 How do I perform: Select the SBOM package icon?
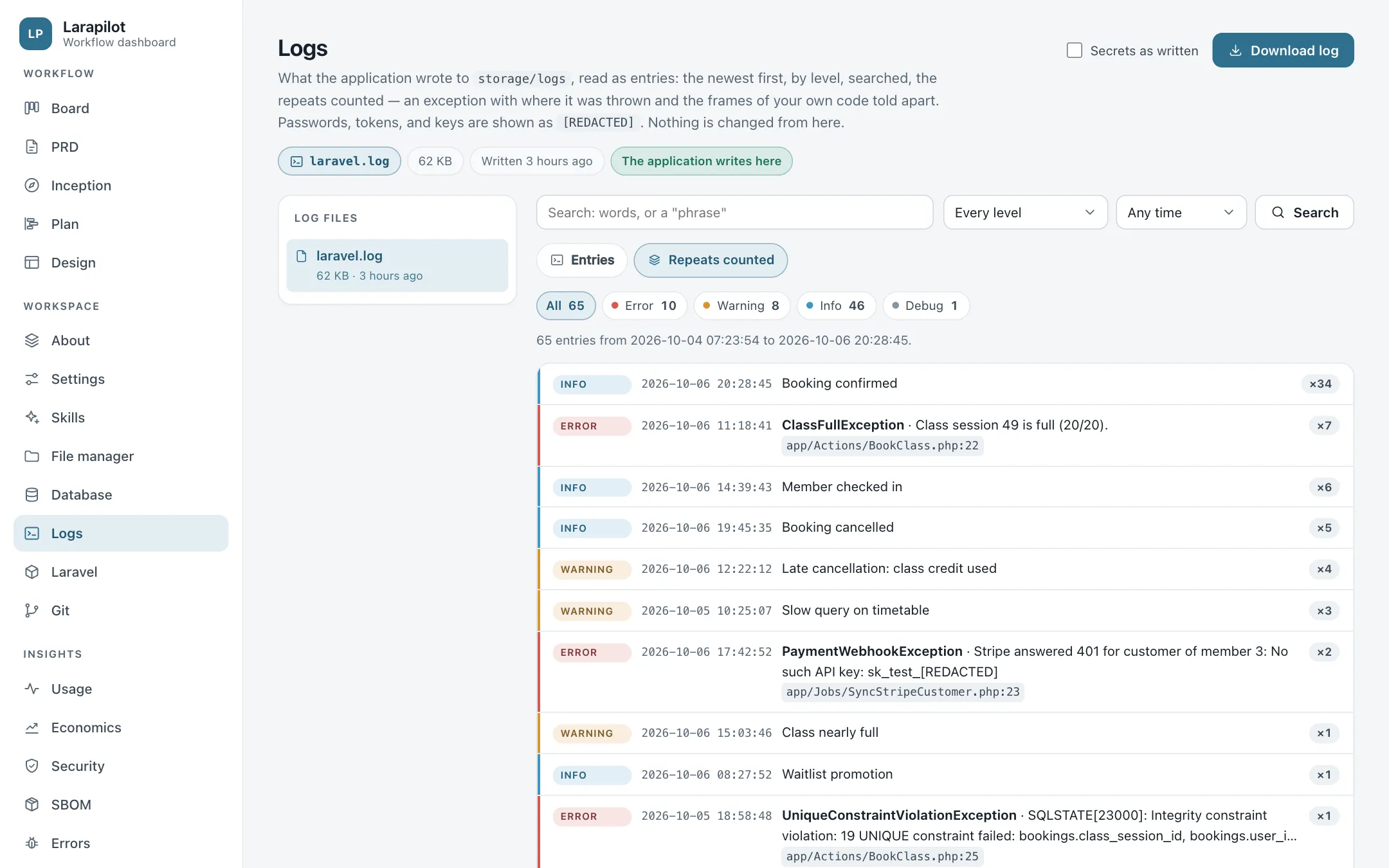(32, 804)
